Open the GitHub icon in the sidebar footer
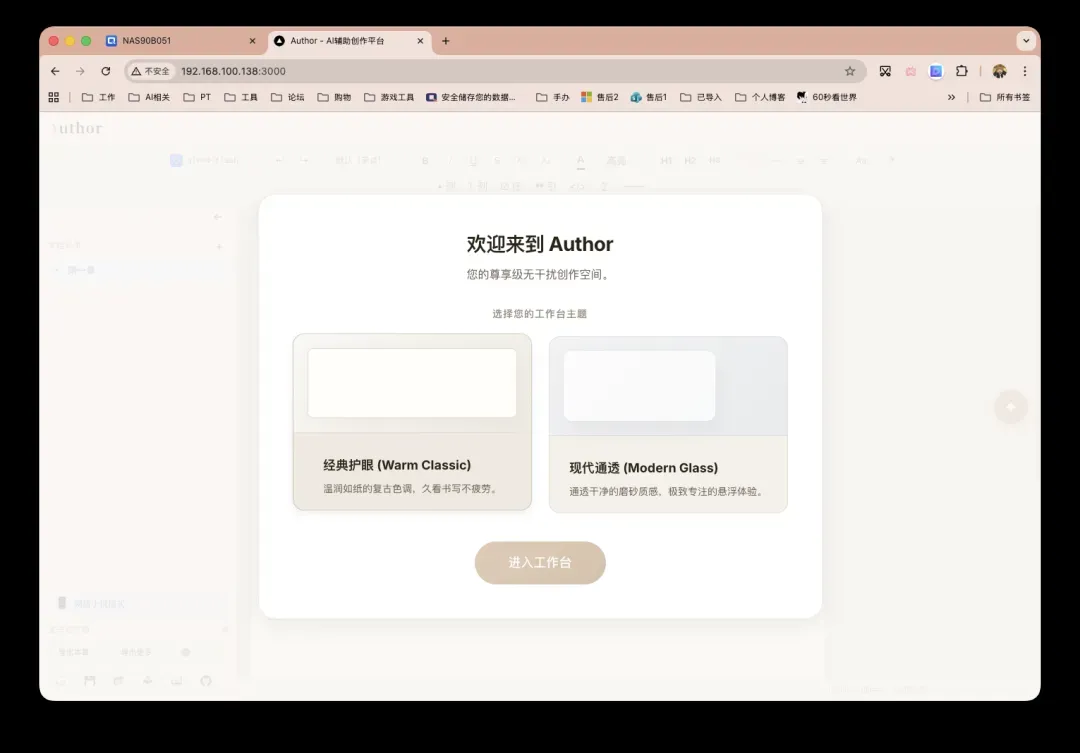Screen dimensions: 1080x753 (x=206, y=681)
